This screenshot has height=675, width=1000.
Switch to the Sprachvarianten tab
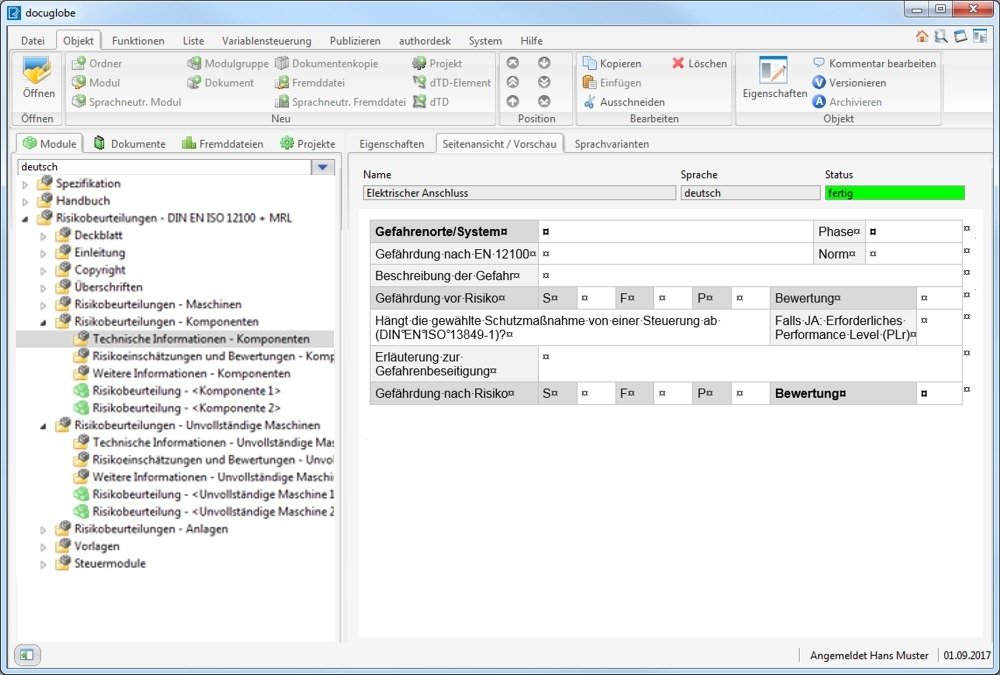coord(611,144)
